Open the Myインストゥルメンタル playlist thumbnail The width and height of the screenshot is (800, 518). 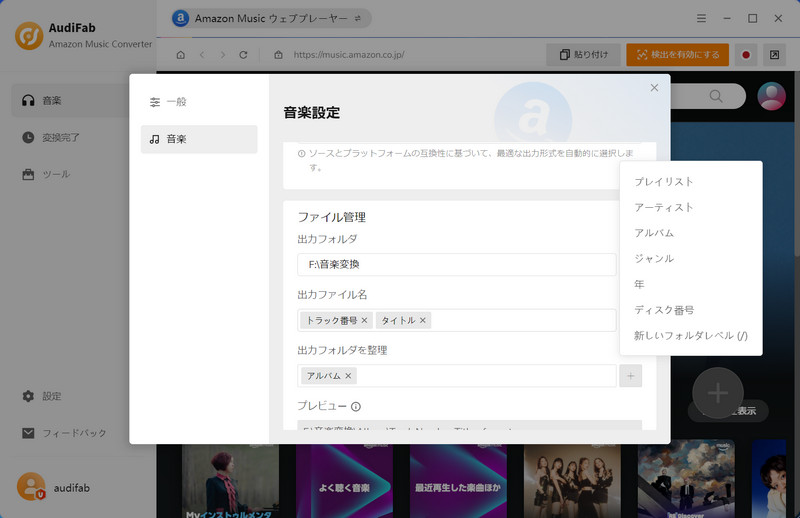click(231, 481)
